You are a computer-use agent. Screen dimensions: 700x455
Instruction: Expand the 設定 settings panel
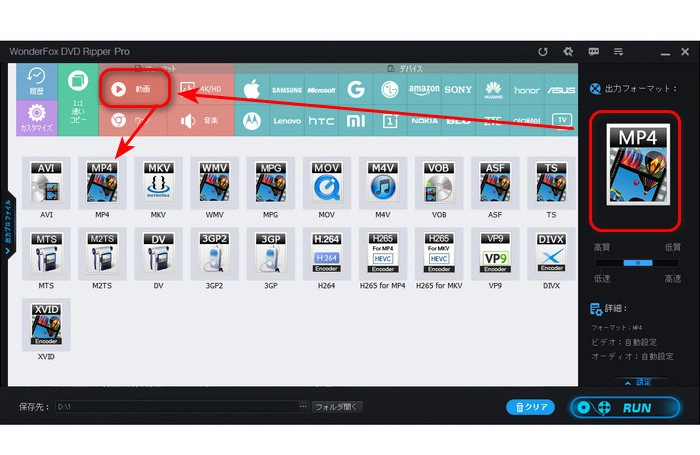click(x=638, y=382)
